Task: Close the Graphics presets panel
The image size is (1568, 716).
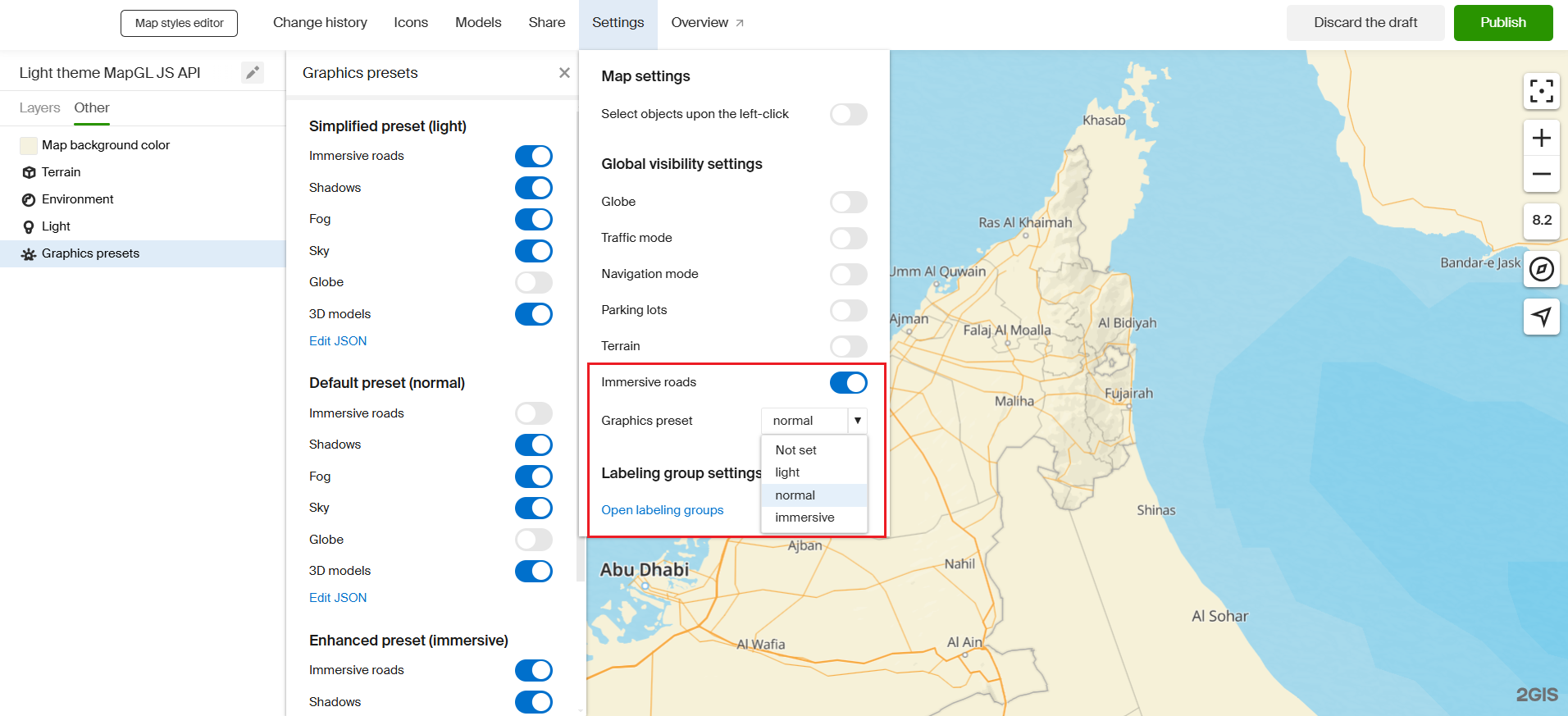Action: tap(564, 73)
